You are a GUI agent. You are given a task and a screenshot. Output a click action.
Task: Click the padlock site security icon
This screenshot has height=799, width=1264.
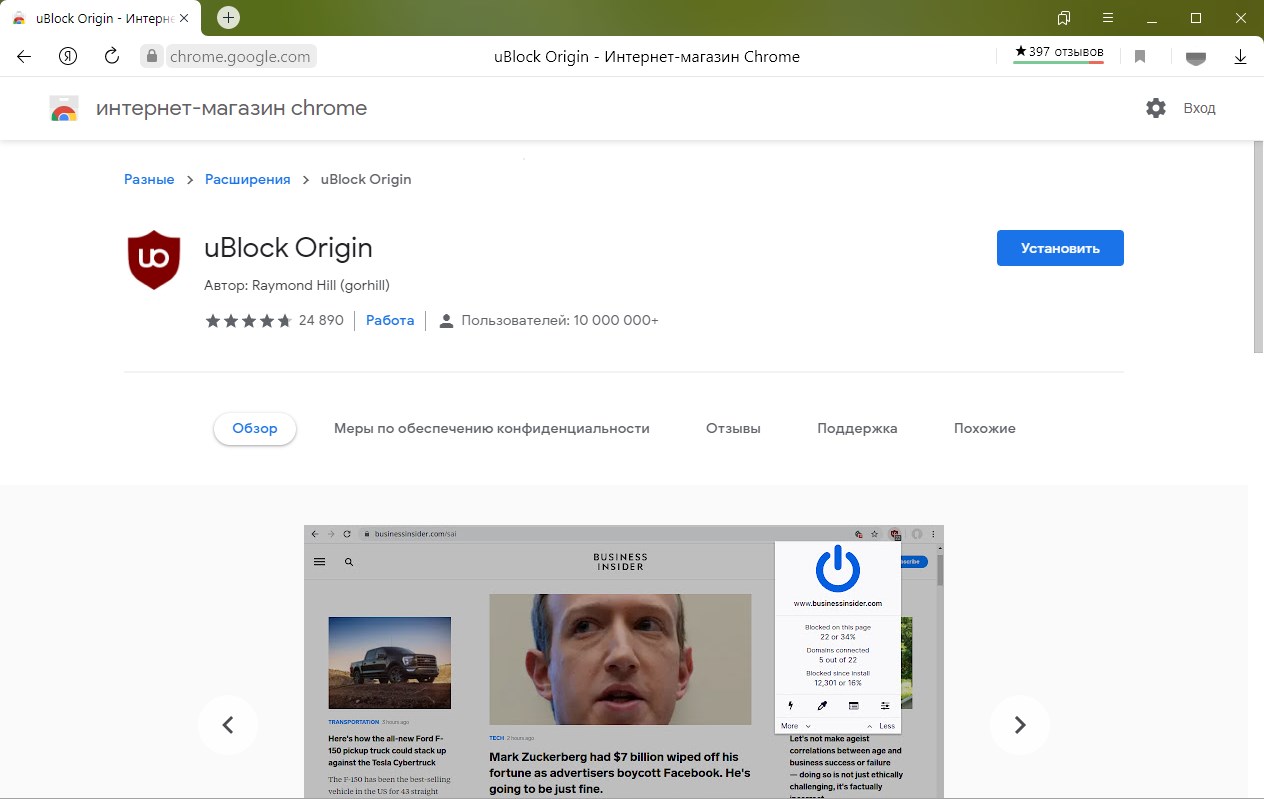coord(152,57)
